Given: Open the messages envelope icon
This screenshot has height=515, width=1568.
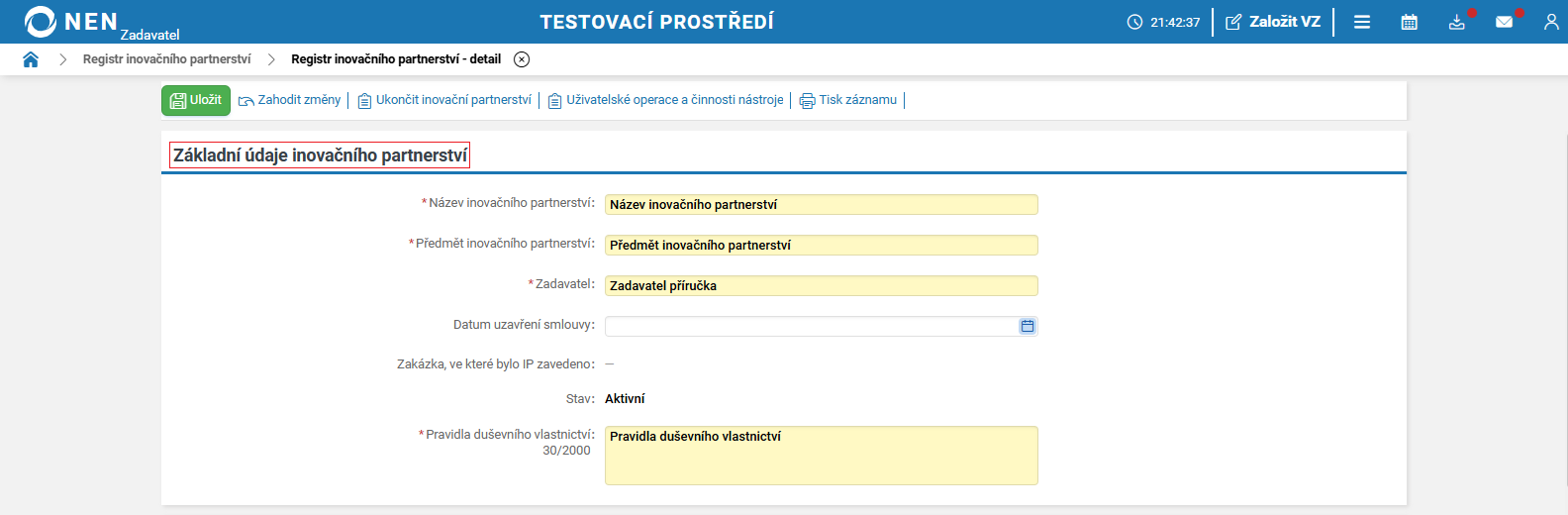Looking at the screenshot, I should 1504,22.
